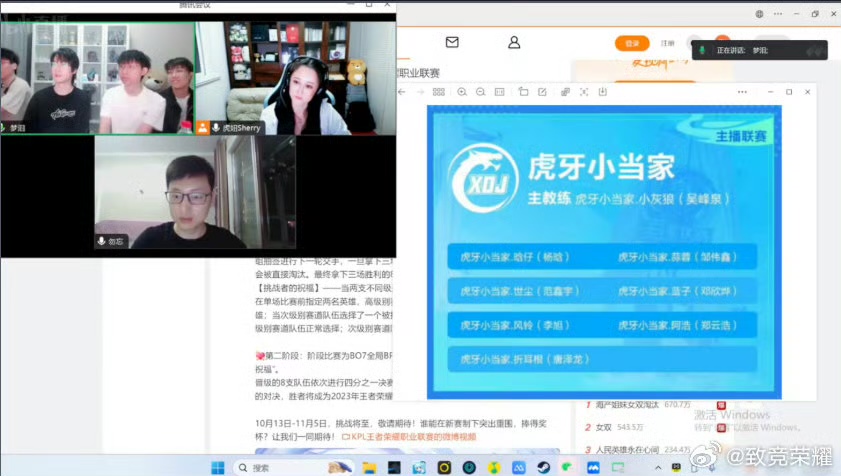
Task: Open the edit tool in image viewer
Action: point(542,92)
